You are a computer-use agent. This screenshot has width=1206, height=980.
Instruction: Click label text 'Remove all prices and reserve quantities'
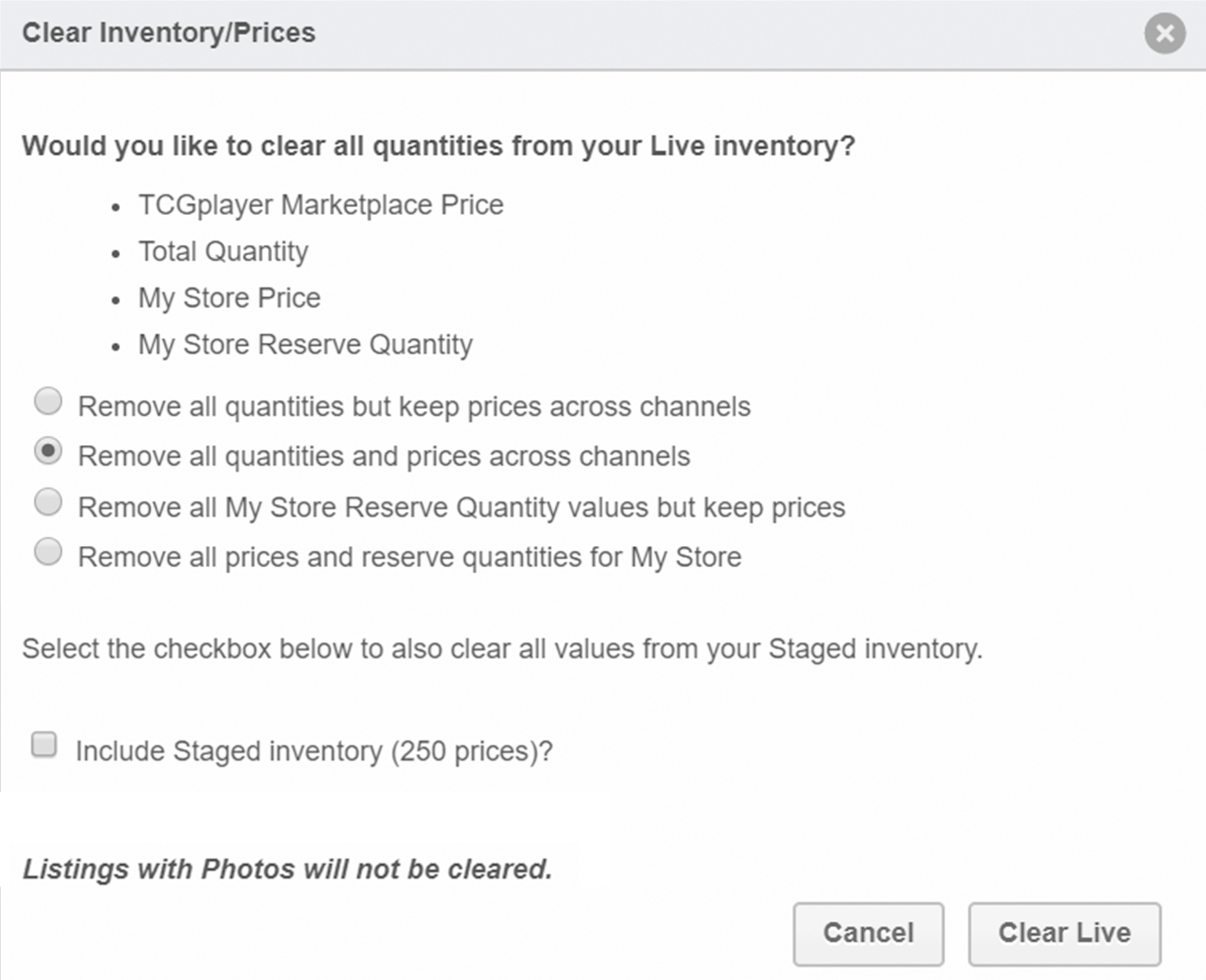(410, 558)
